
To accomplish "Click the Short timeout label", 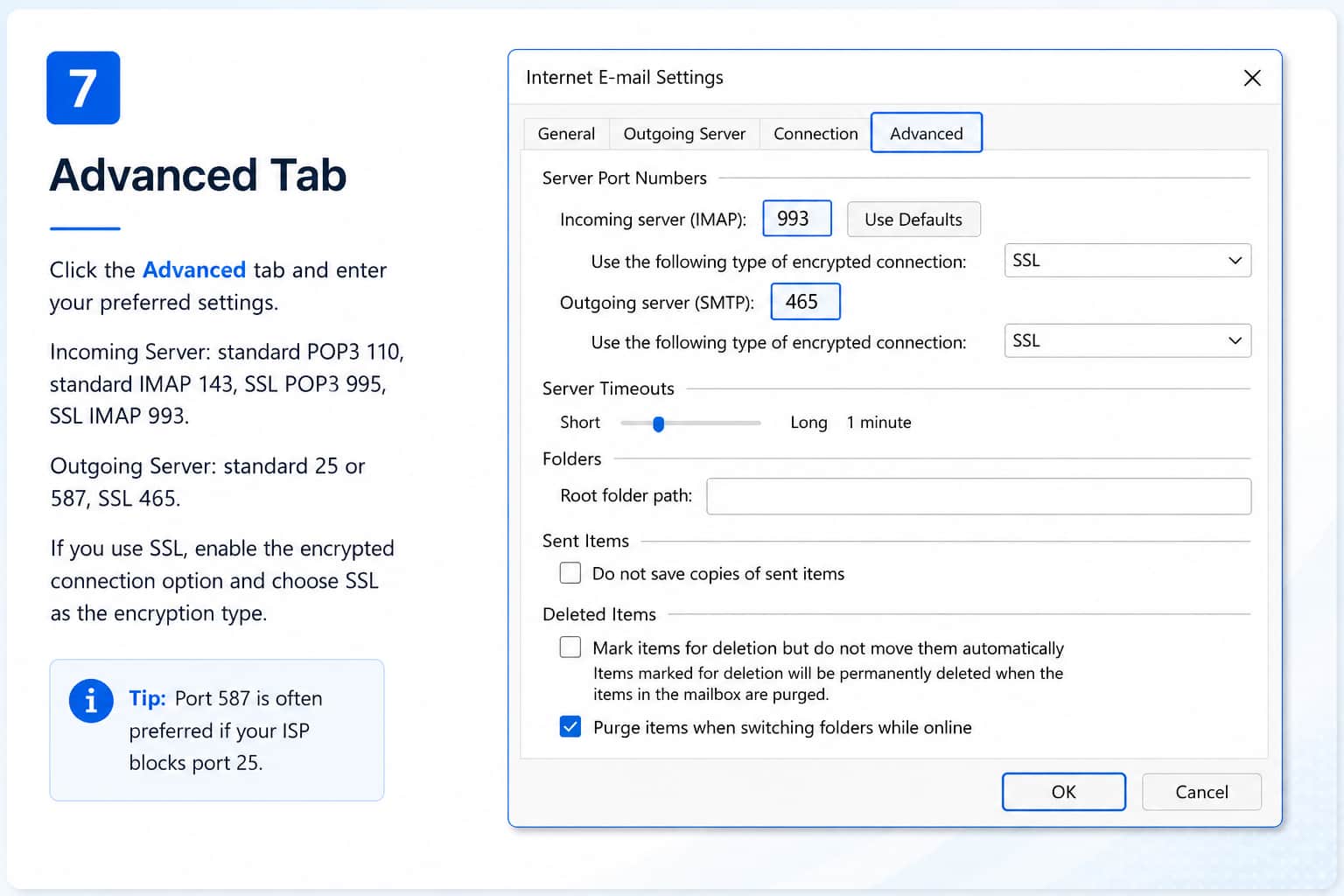I will 580,423.
